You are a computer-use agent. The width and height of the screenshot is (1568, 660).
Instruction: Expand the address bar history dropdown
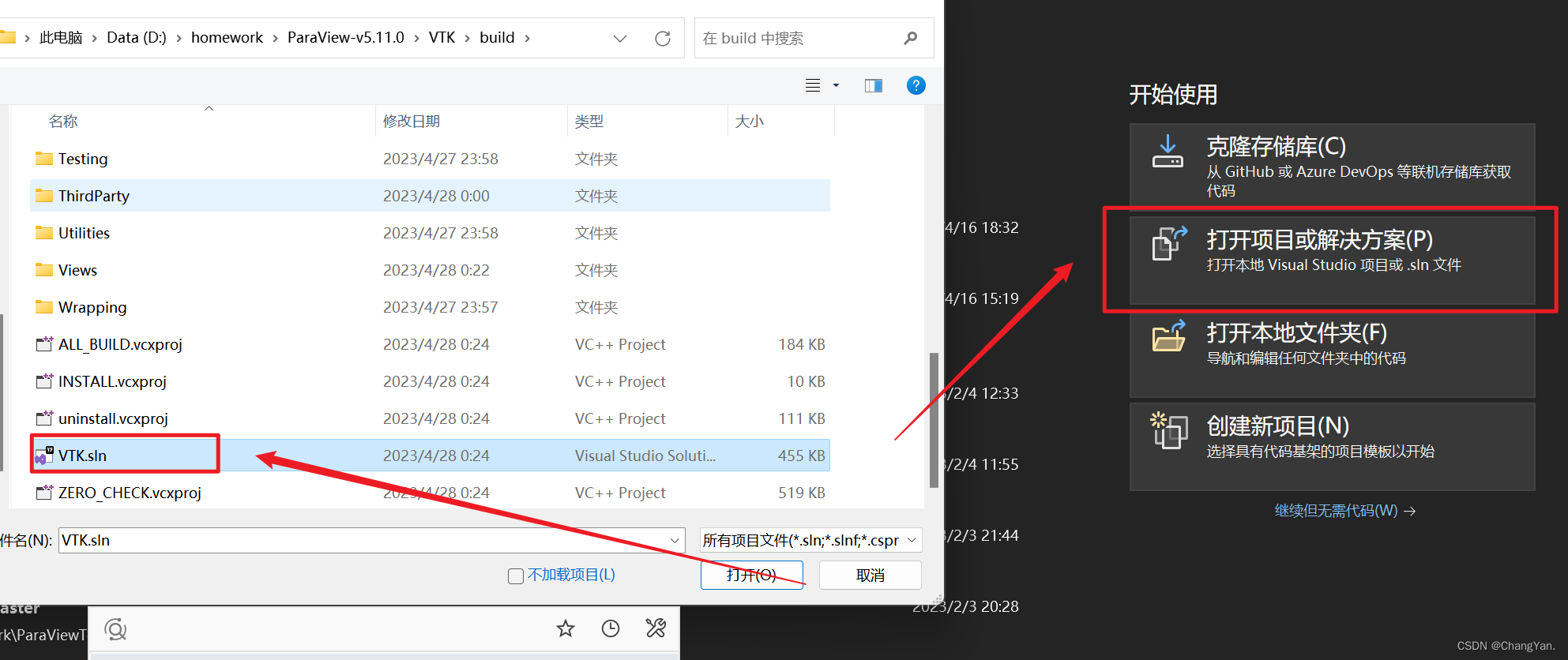pos(620,38)
